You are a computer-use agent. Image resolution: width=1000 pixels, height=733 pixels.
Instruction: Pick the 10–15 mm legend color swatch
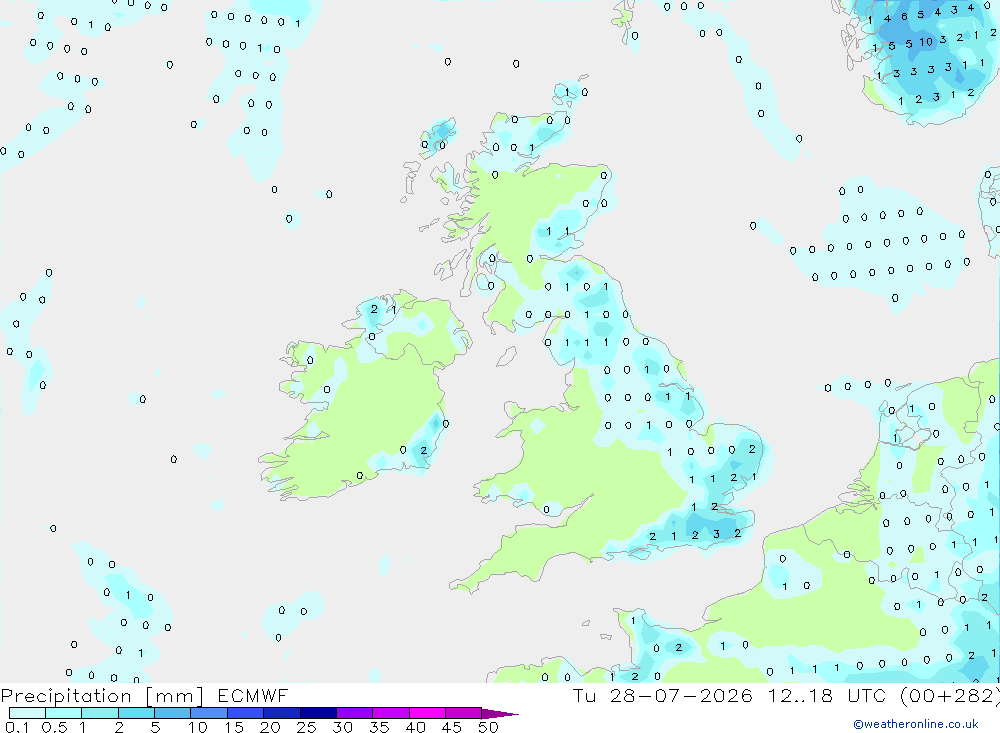pyautogui.click(x=209, y=713)
